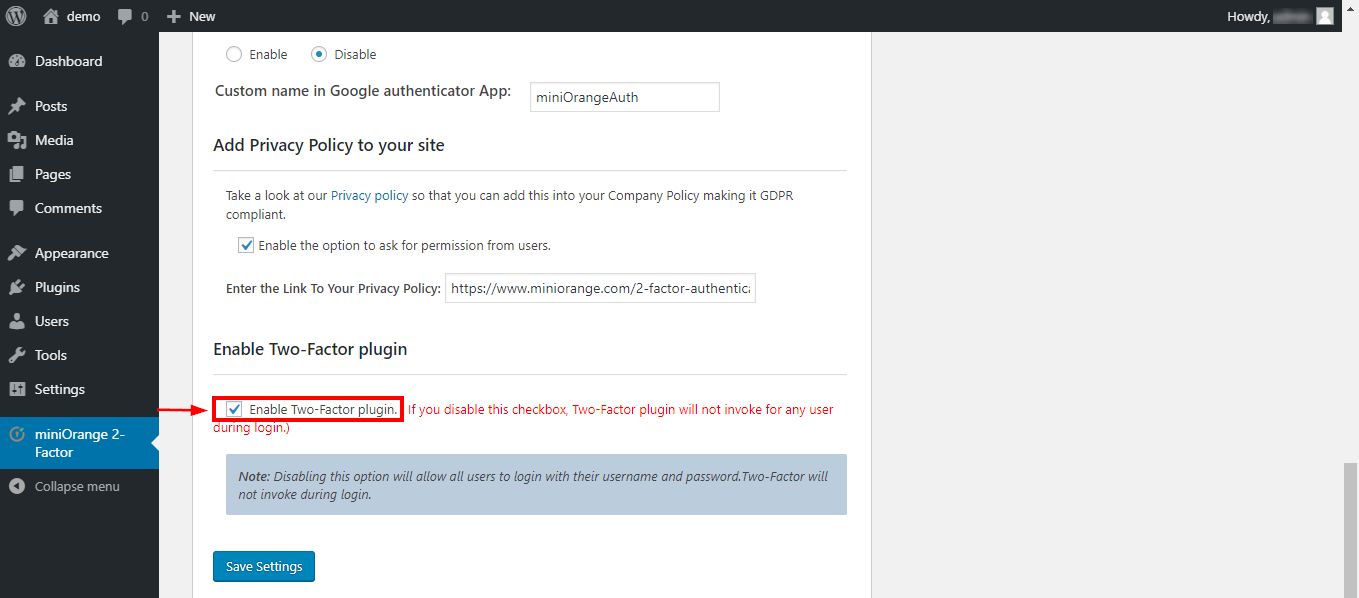Screen dimensions: 1359x598
Task: Click 'Add Privacy Policy to your site' heading
Action: pos(329,145)
